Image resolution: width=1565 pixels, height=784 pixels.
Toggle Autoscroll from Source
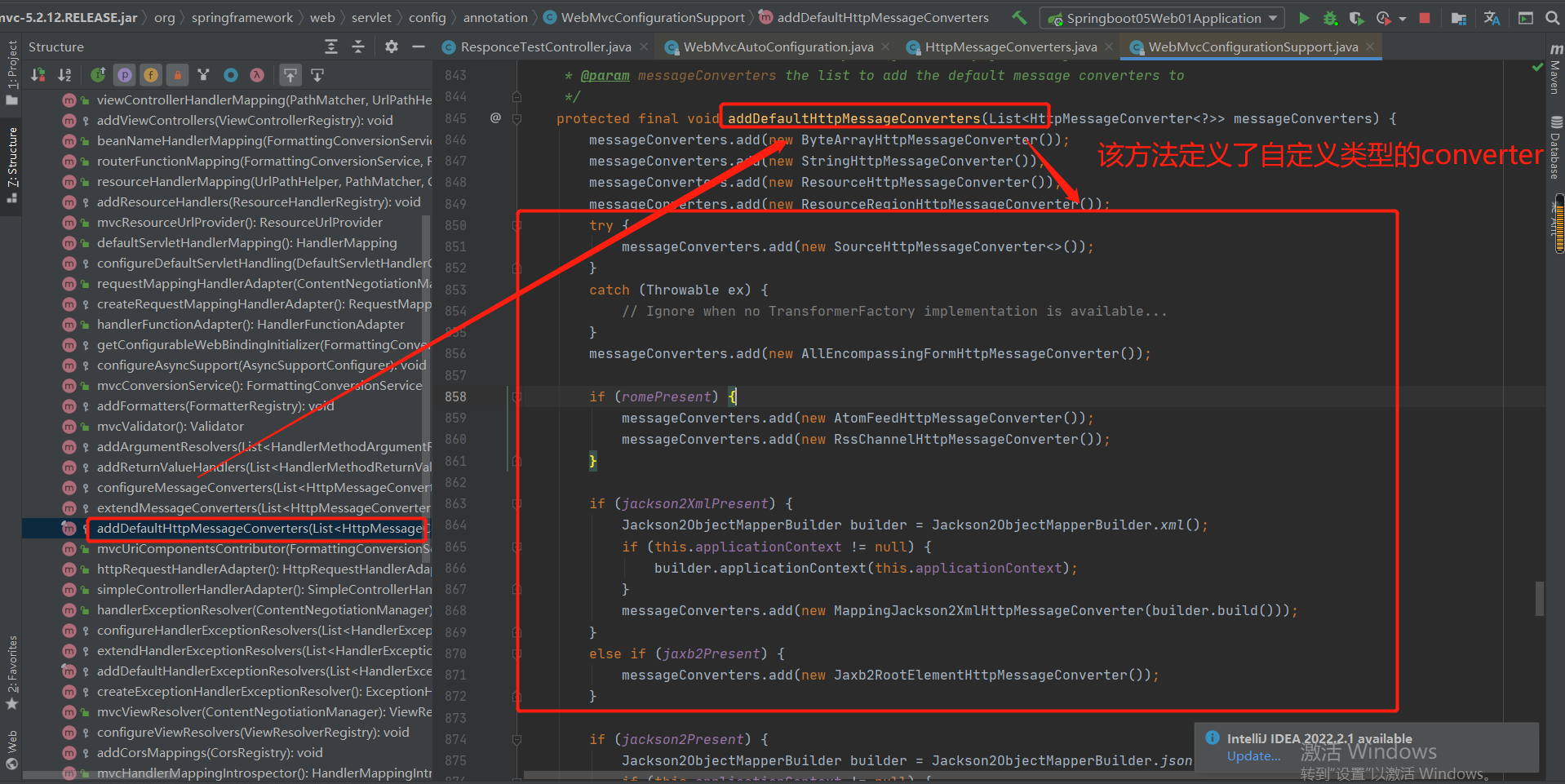click(317, 75)
